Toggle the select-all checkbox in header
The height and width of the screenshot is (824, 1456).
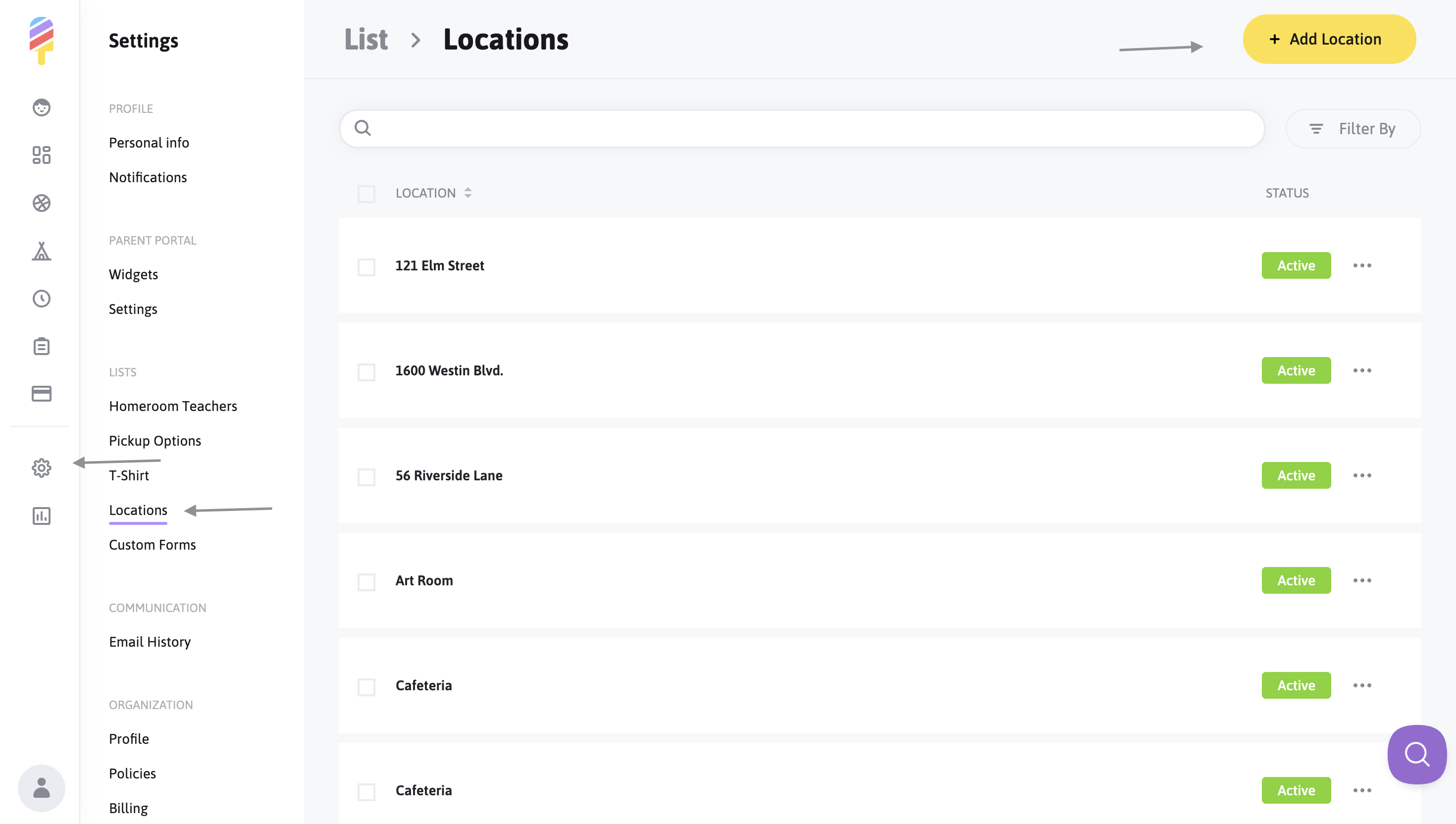tap(366, 194)
